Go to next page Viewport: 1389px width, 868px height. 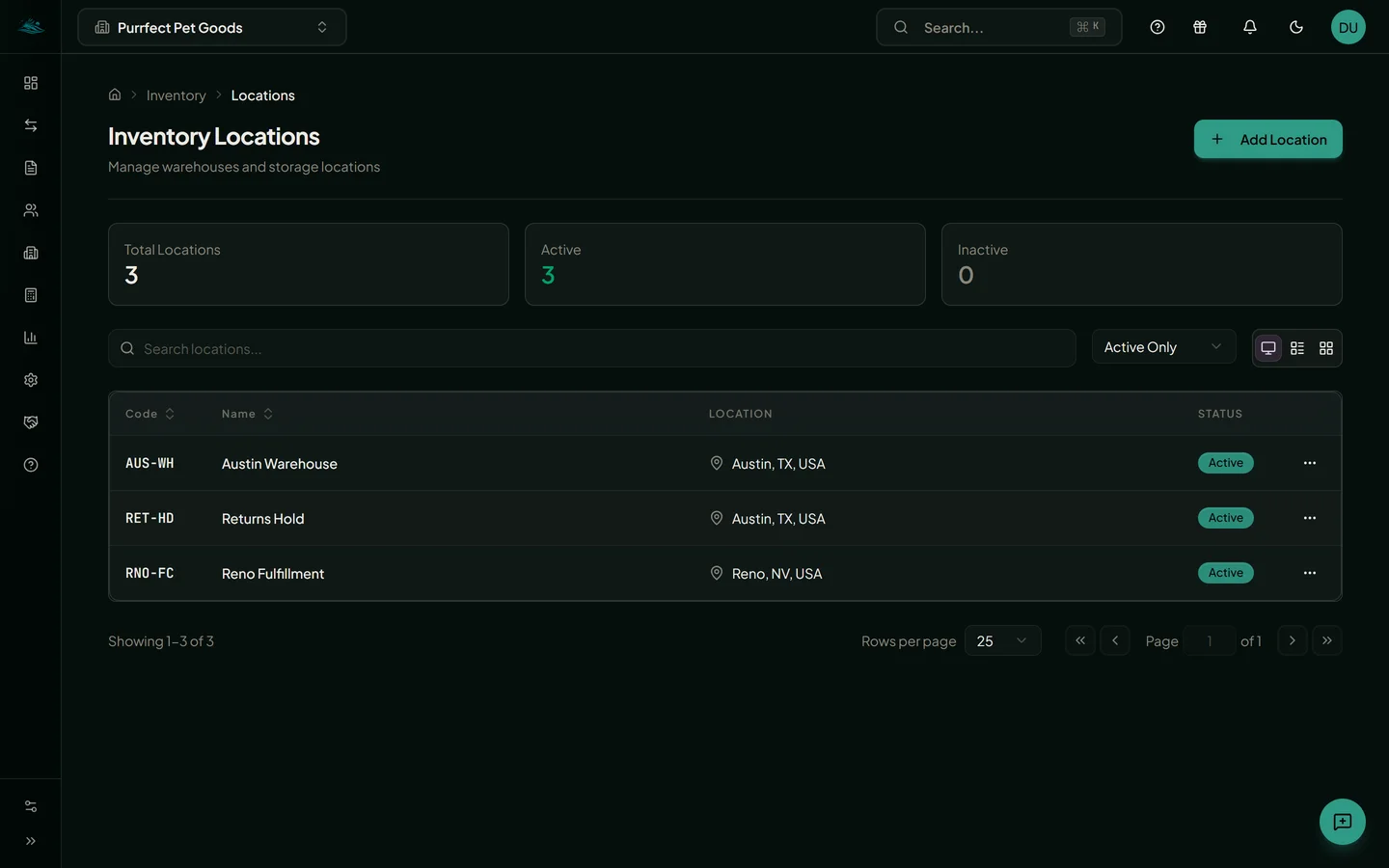(1293, 640)
